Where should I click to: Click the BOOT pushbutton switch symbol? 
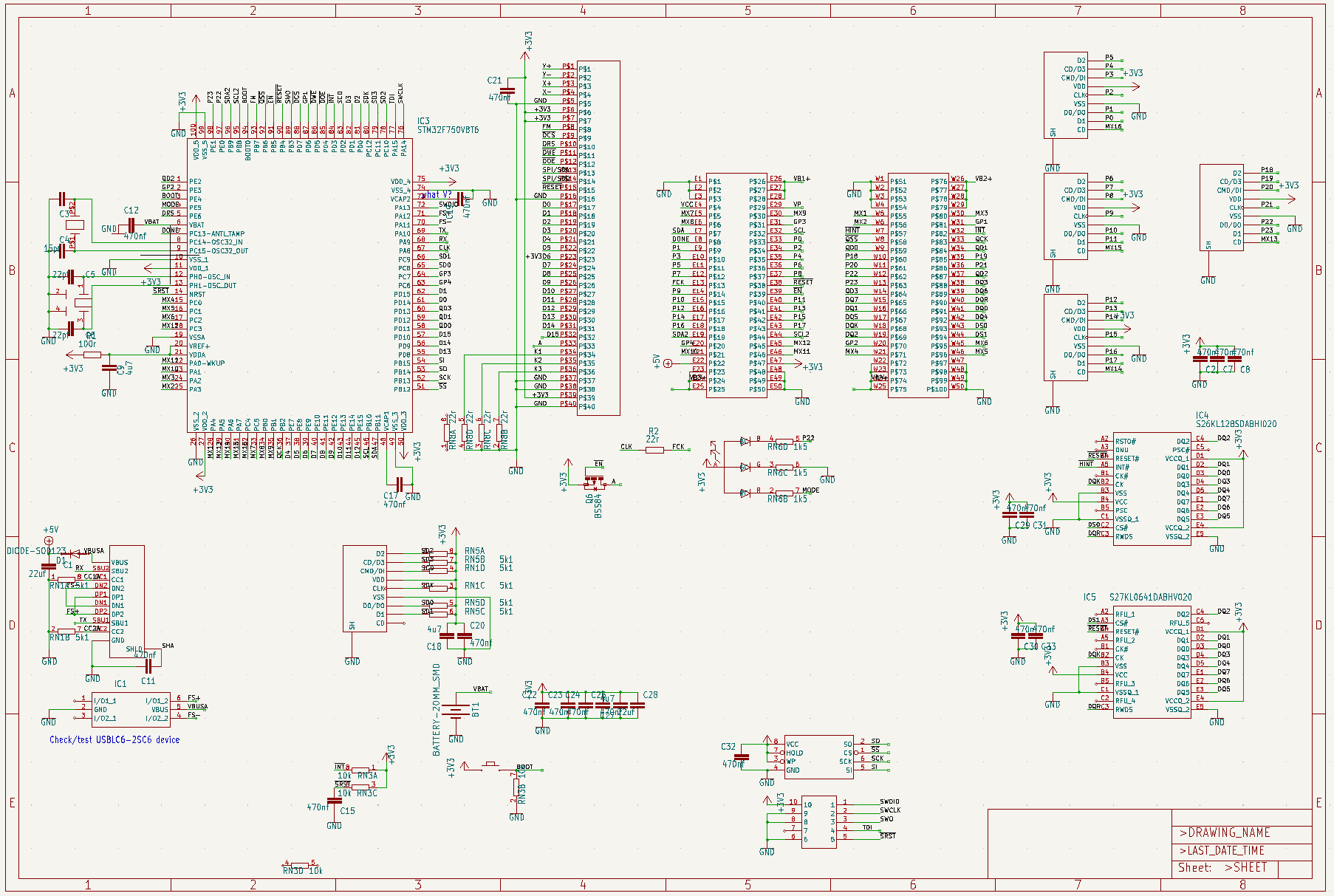coord(490,765)
